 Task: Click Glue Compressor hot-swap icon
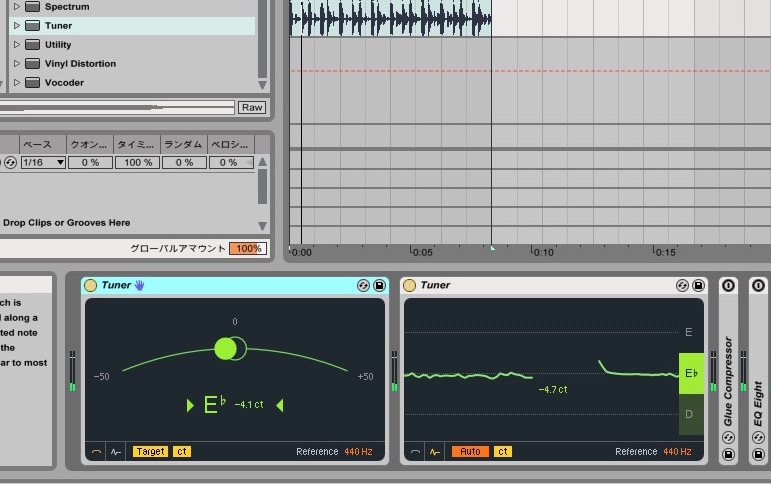click(x=728, y=437)
